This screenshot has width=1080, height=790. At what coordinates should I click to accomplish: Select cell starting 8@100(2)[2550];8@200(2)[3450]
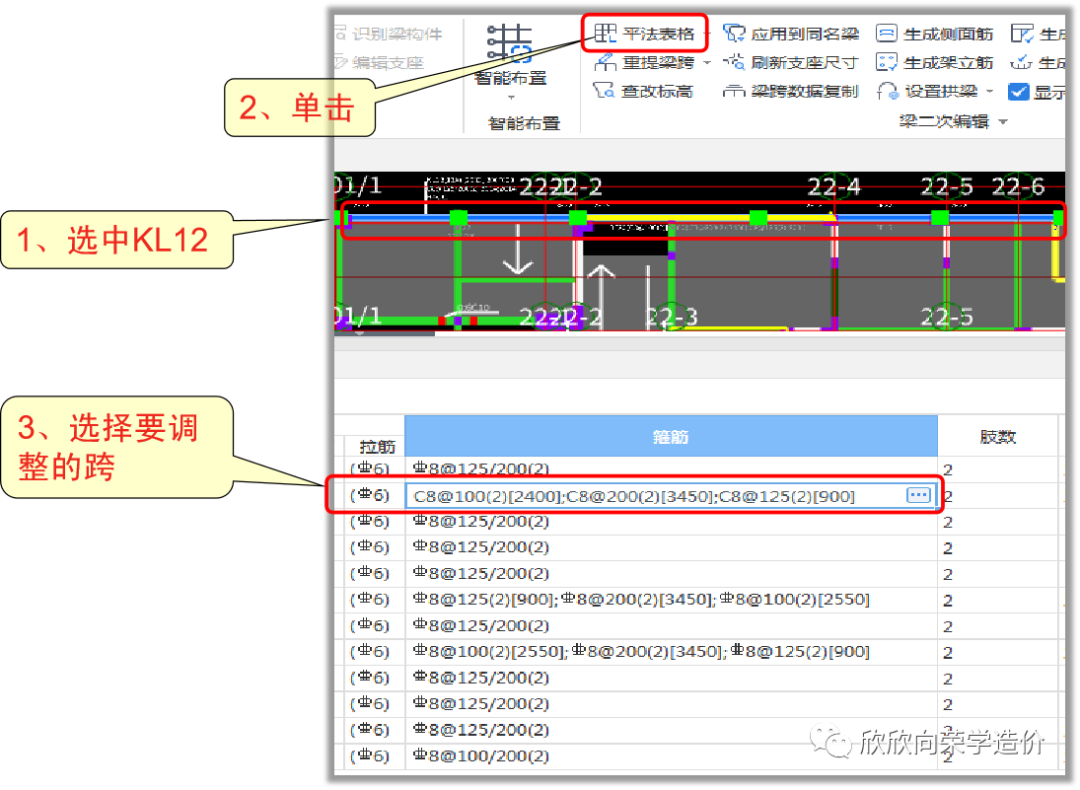(671, 652)
